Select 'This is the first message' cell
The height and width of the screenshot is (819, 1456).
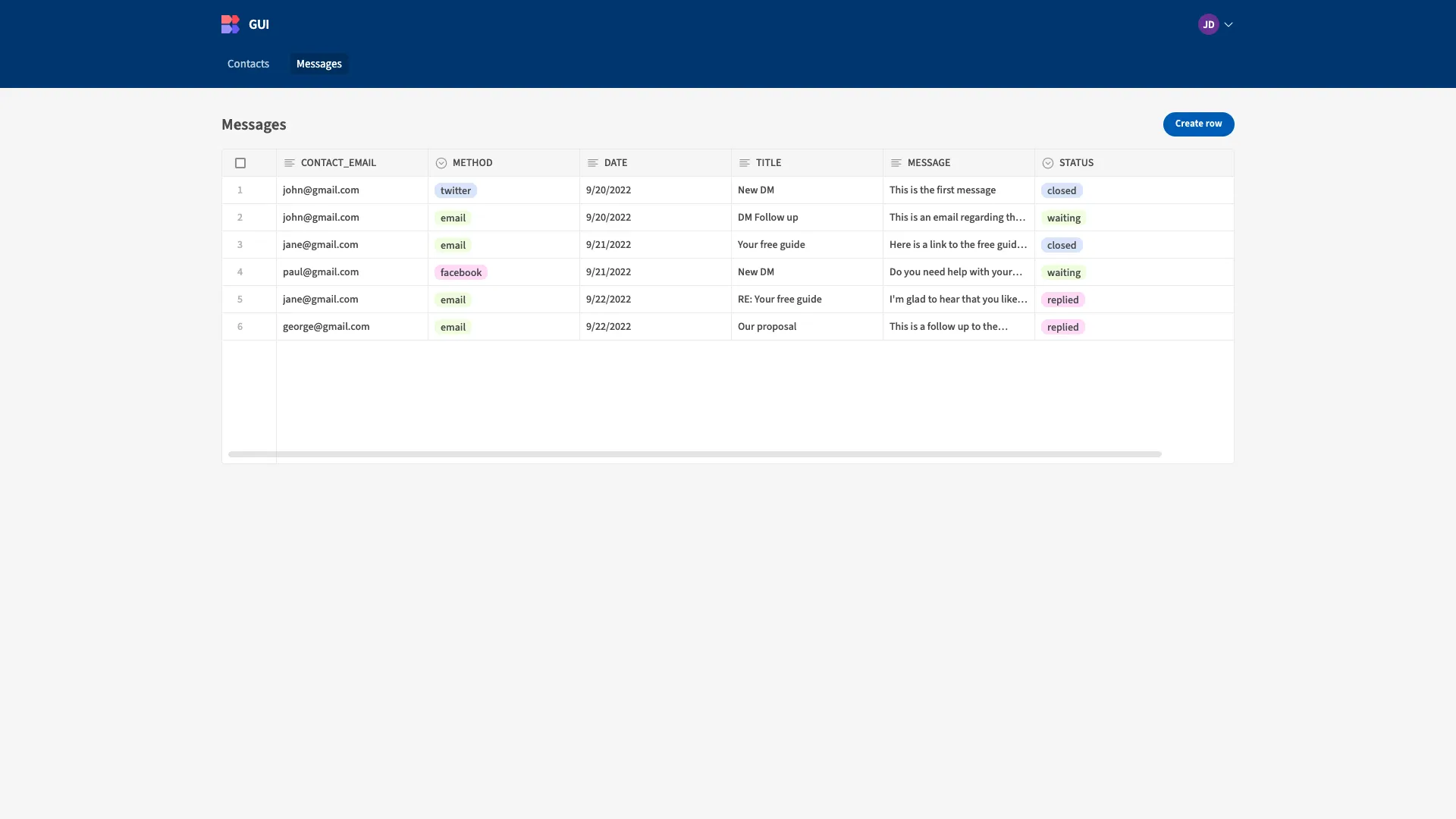point(959,190)
